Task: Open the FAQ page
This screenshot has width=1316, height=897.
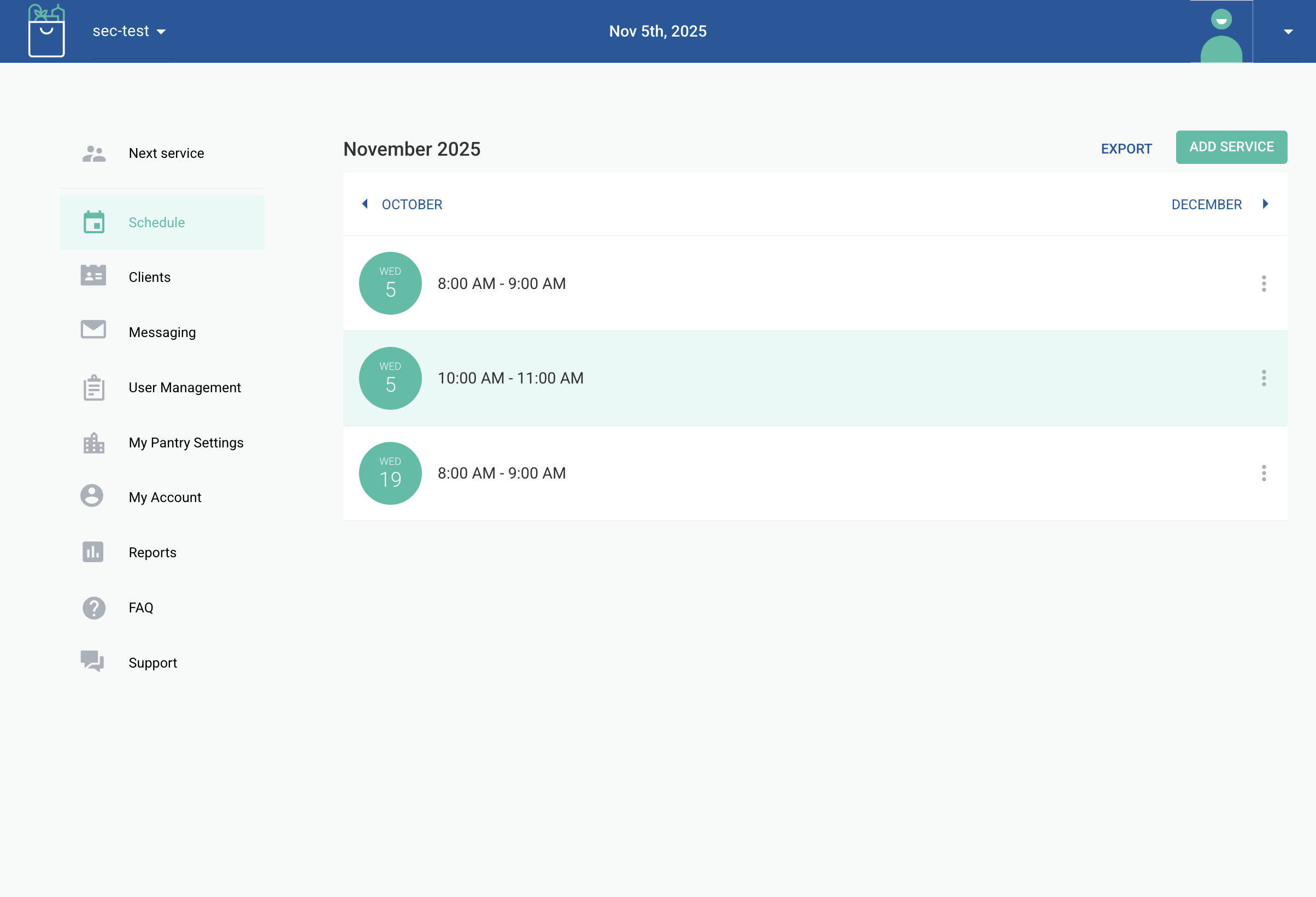Action: pyautogui.click(x=162, y=608)
